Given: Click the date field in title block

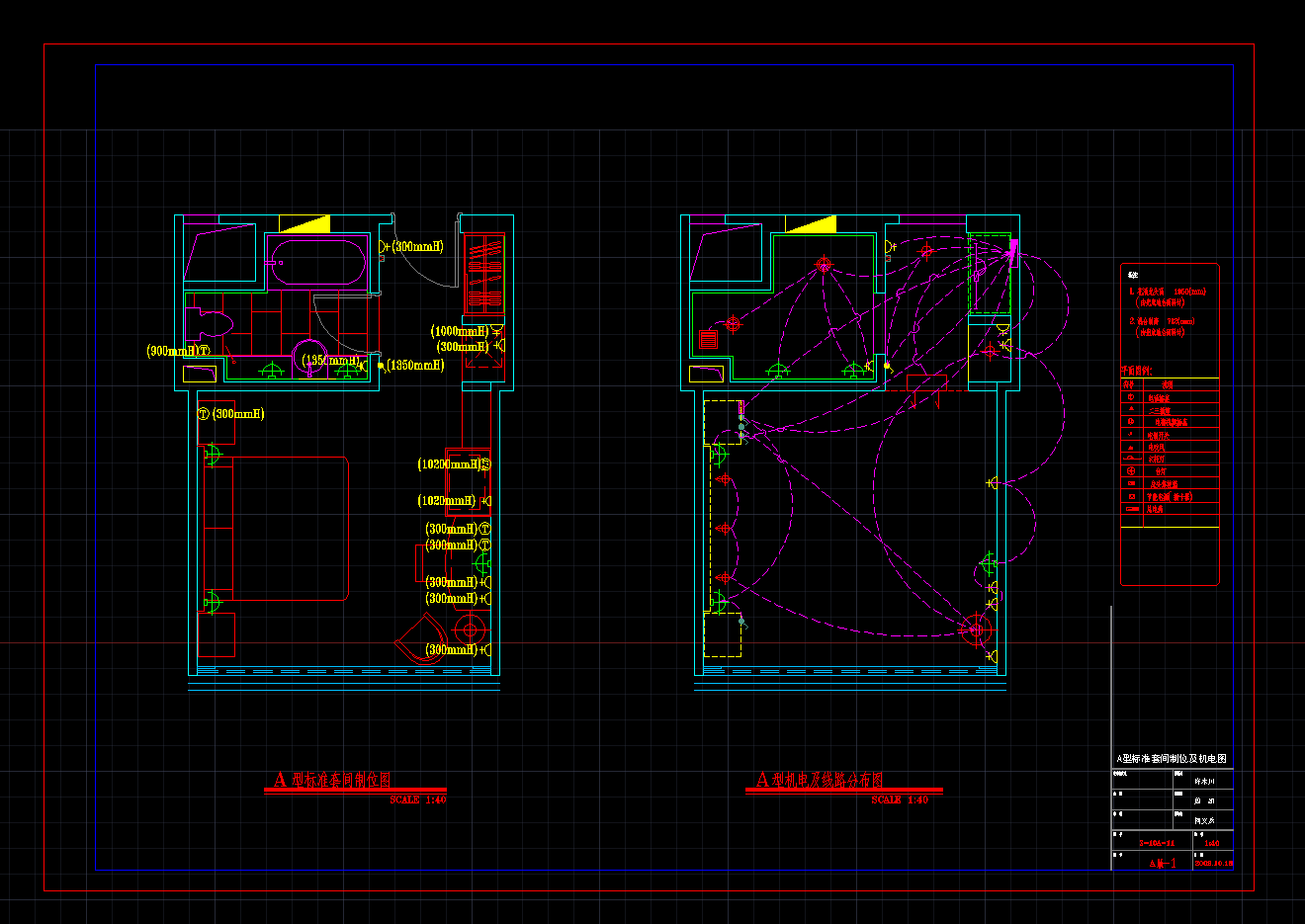Looking at the screenshot, I should [x=1213, y=863].
